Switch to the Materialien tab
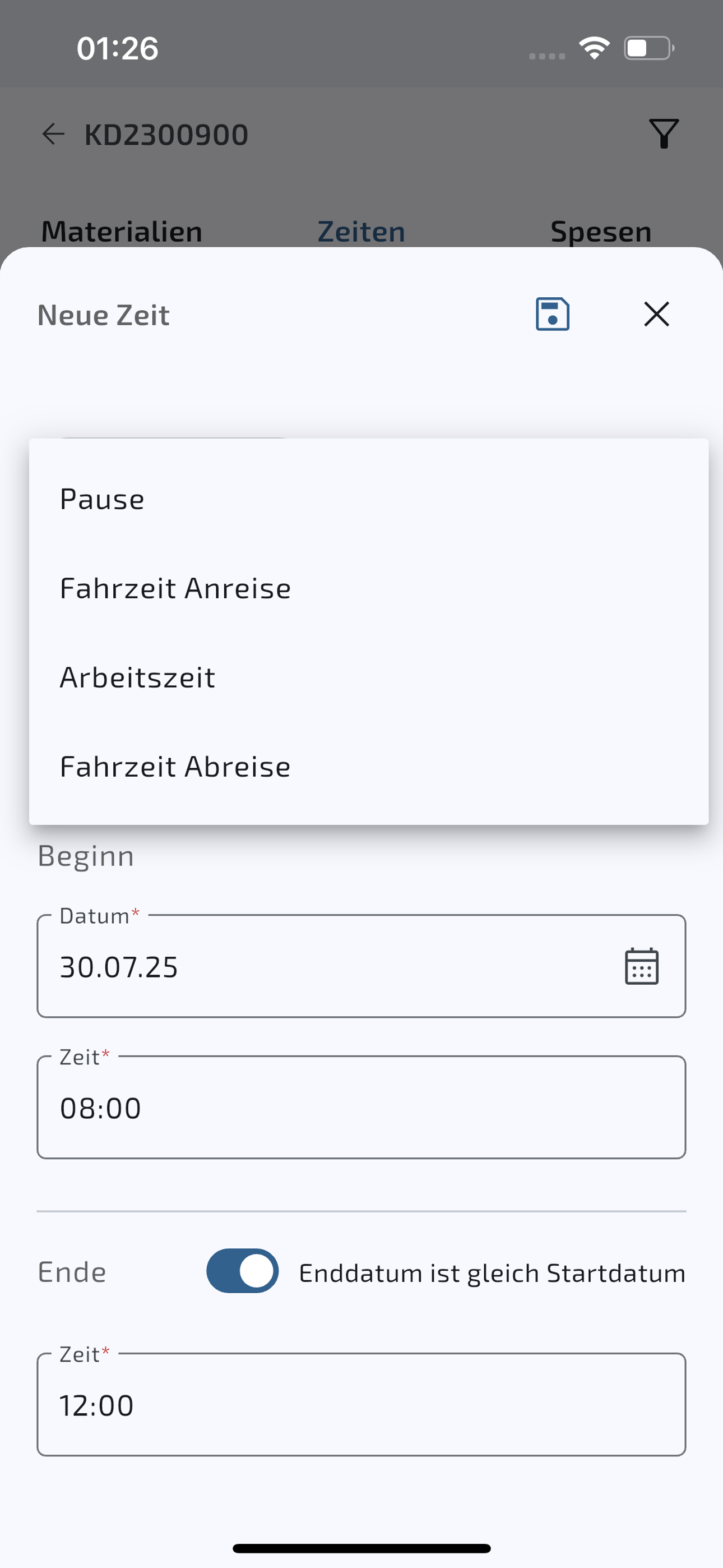 point(122,232)
